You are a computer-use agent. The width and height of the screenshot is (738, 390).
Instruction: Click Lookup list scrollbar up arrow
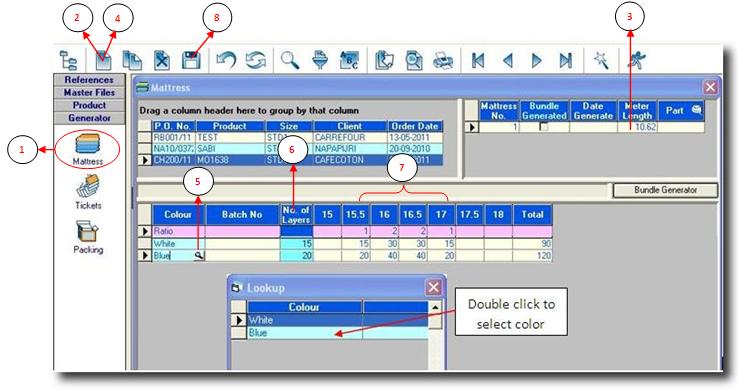point(435,307)
